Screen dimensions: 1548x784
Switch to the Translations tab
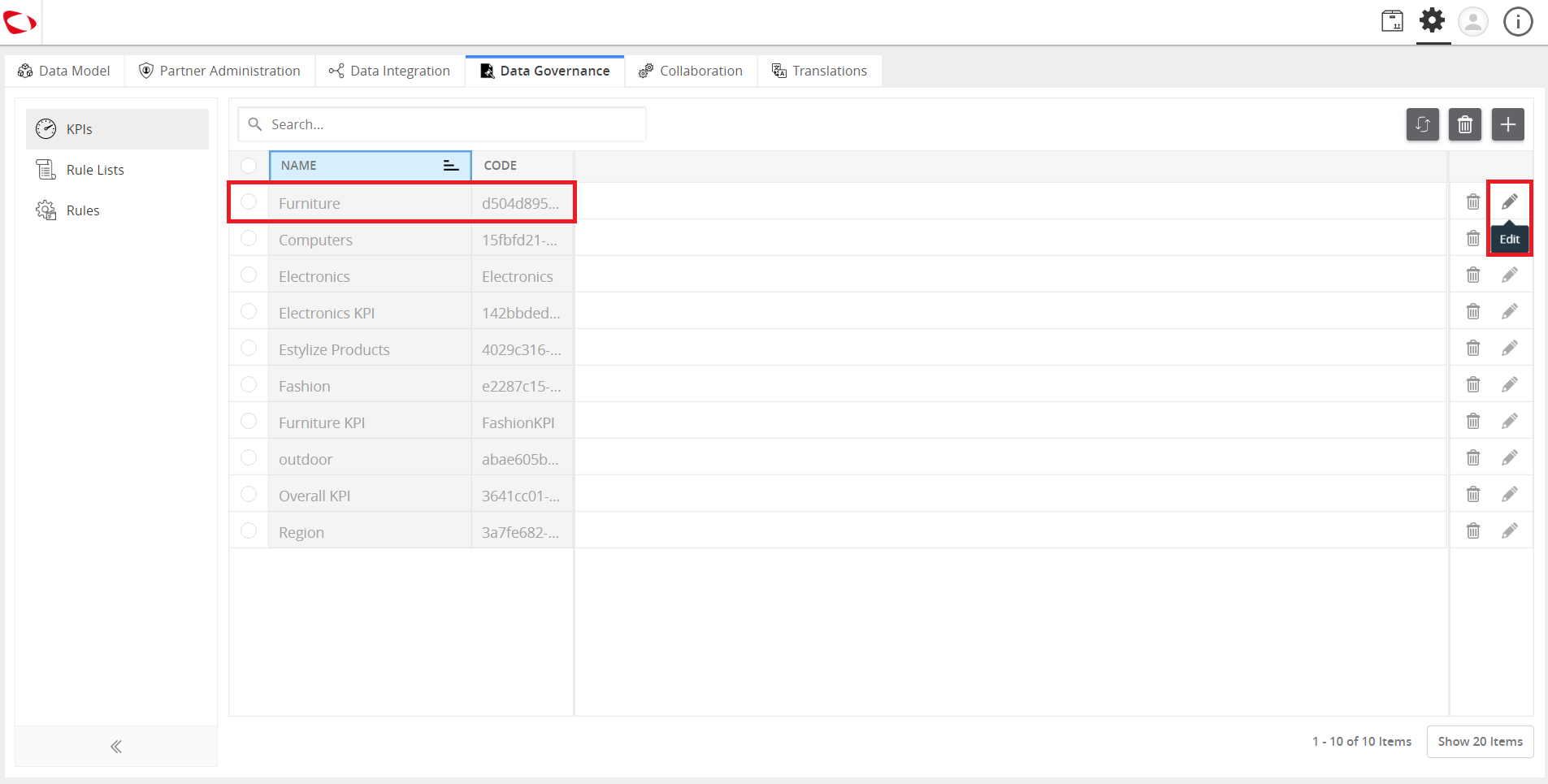[819, 71]
